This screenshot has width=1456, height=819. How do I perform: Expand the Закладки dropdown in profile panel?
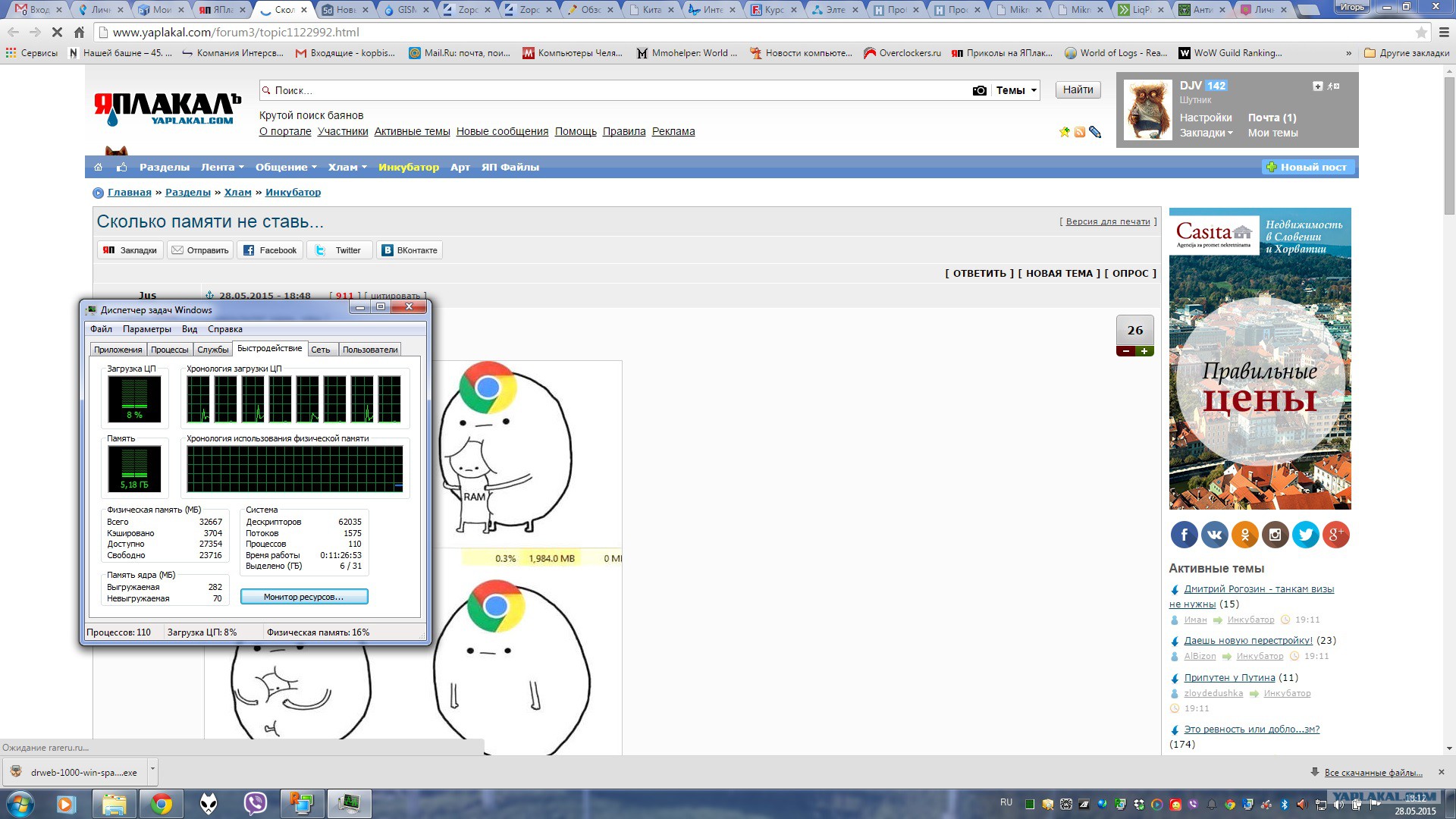pyautogui.click(x=1206, y=133)
